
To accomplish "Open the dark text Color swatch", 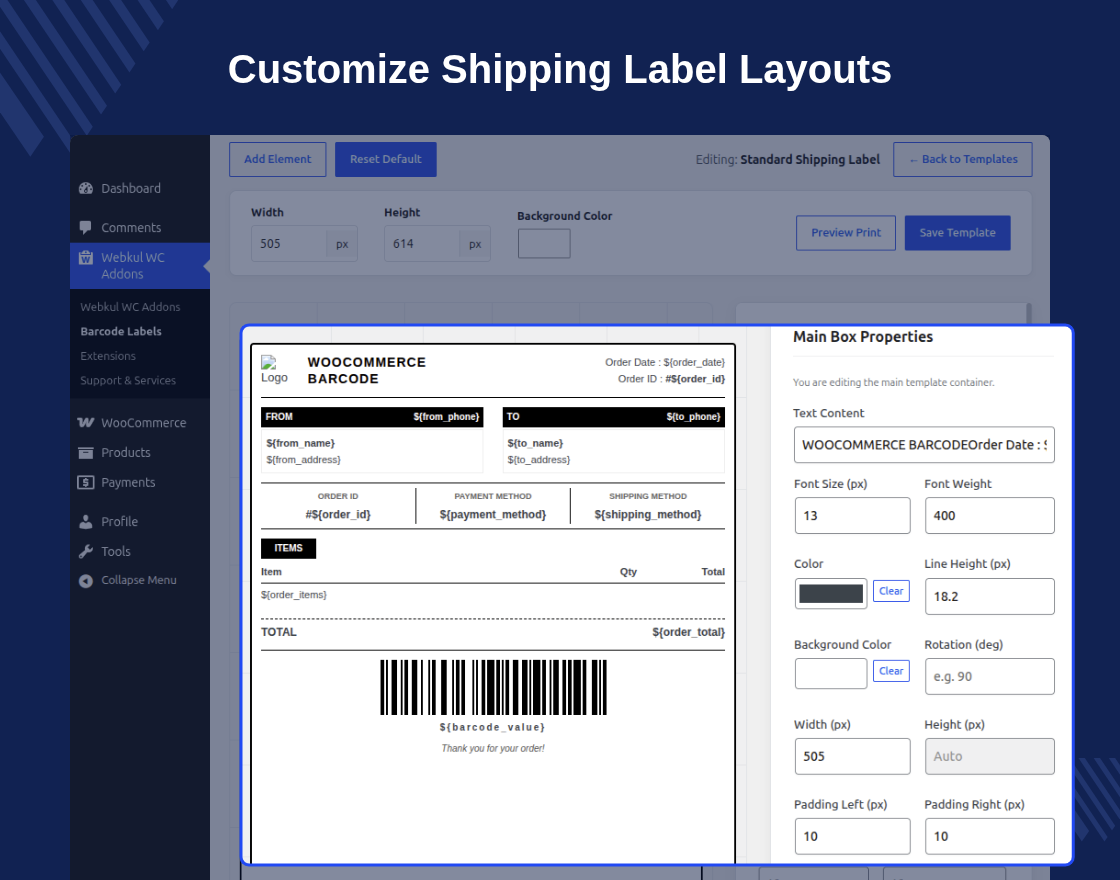I will point(831,594).
